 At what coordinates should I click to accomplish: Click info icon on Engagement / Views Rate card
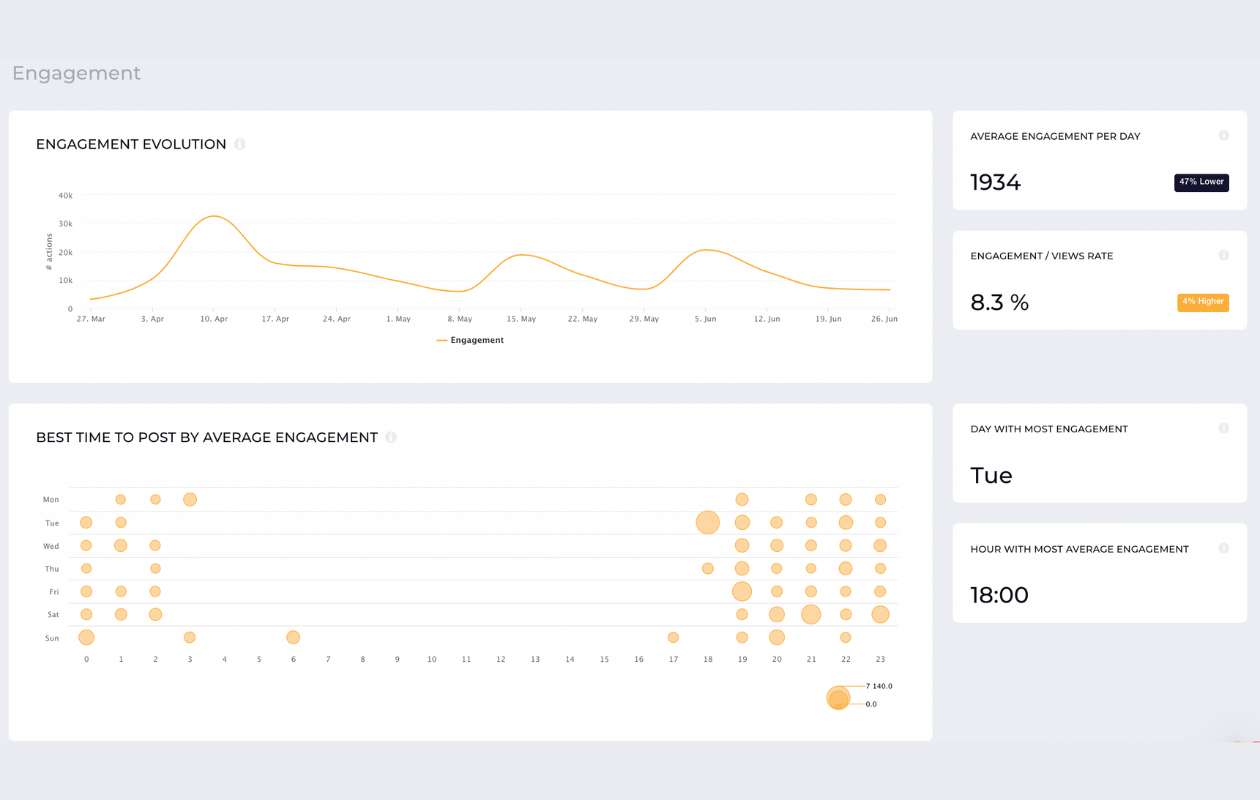tap(1223, 256)
